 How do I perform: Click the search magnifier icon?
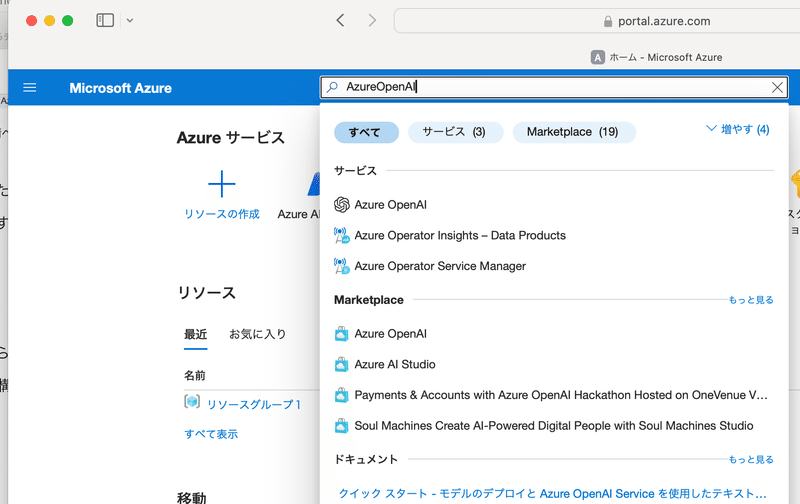click(332, 87)
